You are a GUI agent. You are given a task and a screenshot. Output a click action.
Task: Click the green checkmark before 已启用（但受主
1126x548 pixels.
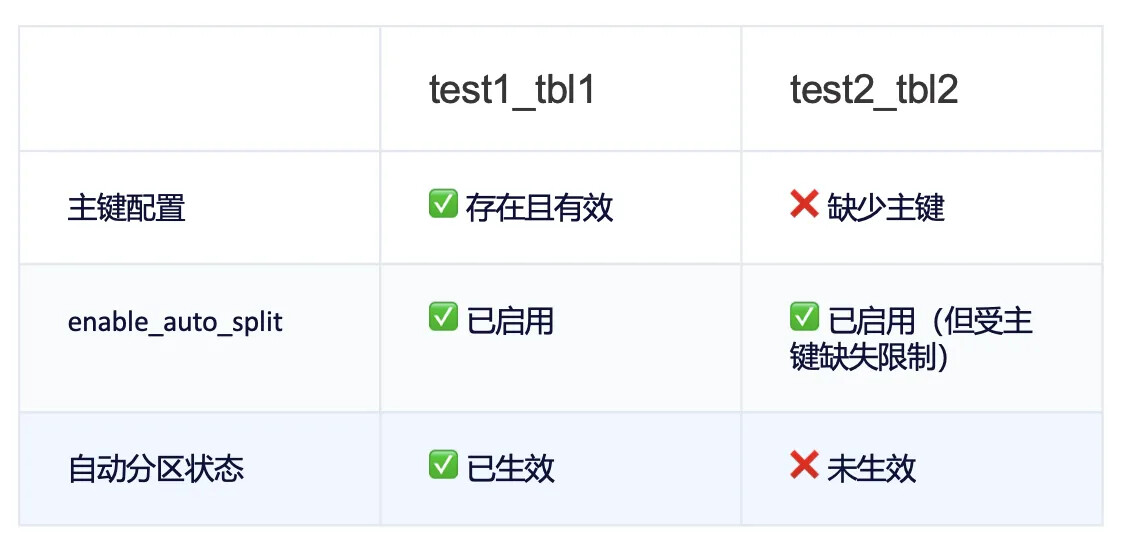point(804,319)
